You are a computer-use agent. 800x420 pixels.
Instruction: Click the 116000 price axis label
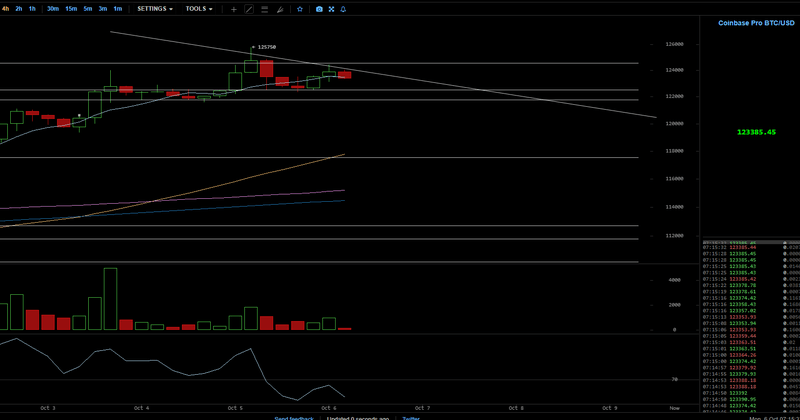coord(674,179)
